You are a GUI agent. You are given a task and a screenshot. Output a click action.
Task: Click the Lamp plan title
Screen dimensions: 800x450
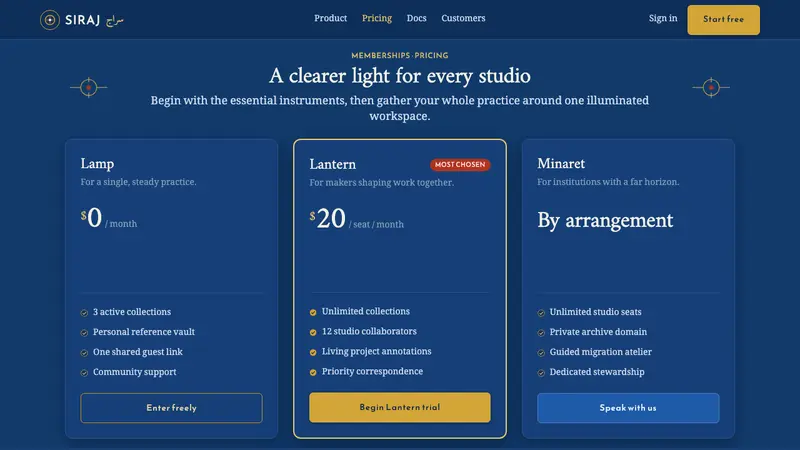pyautogui.click(x=97, y=164)
